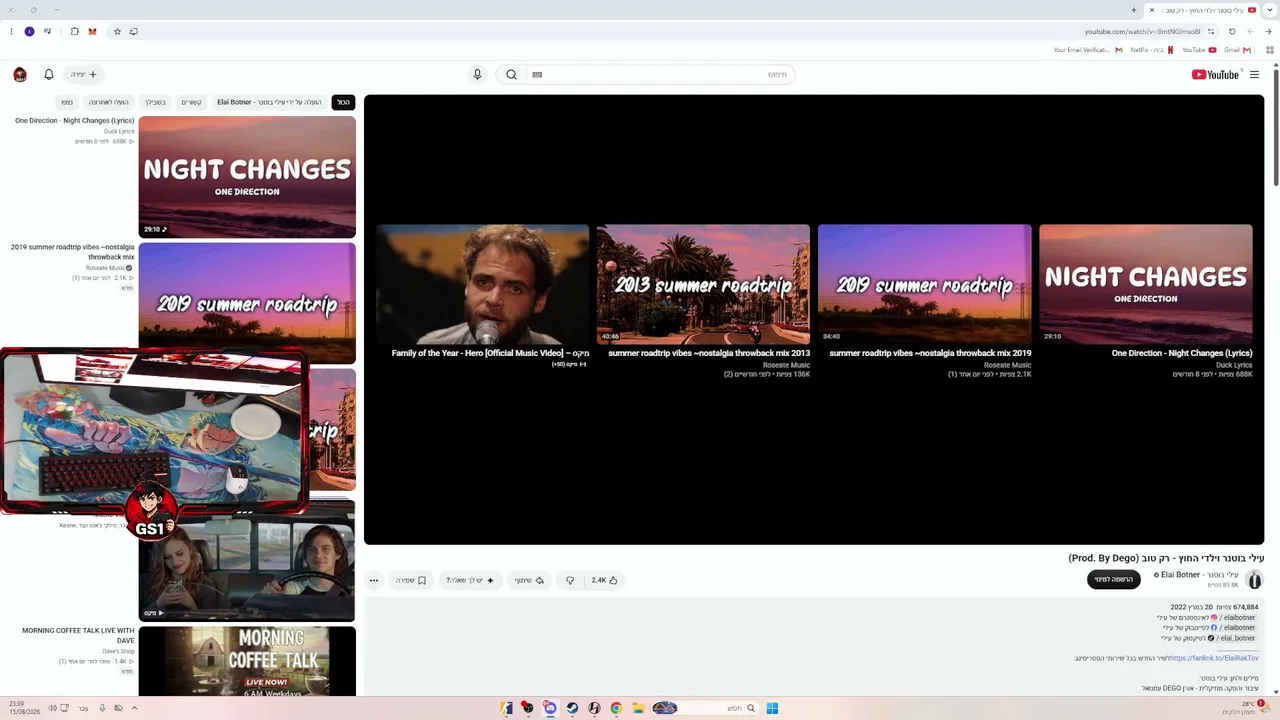The width and height of the screenshot is (1280, 720).
Task: Open the notifications bell
Action: click(48, 74)
